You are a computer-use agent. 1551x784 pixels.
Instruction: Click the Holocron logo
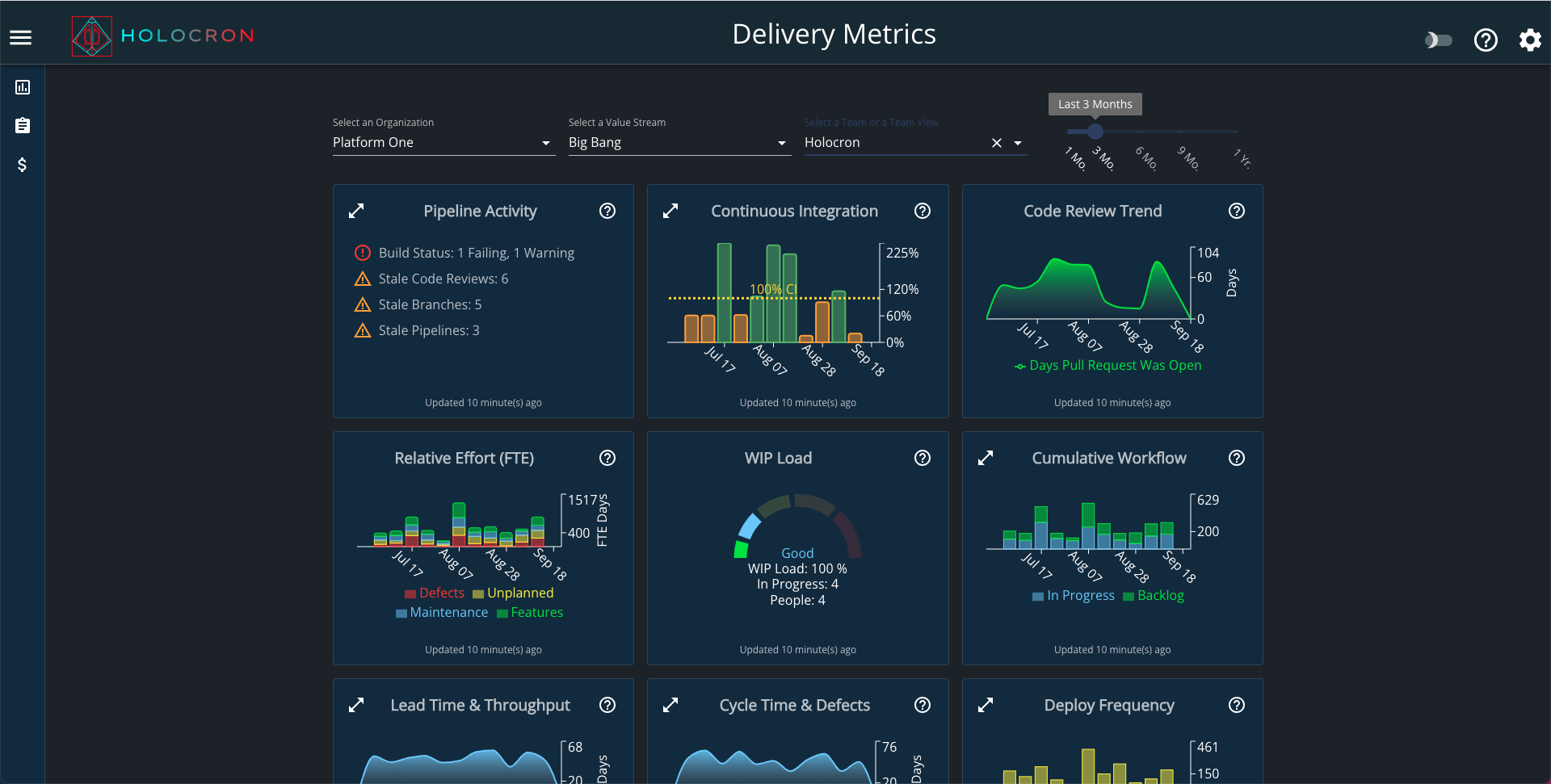click(163, 36)
